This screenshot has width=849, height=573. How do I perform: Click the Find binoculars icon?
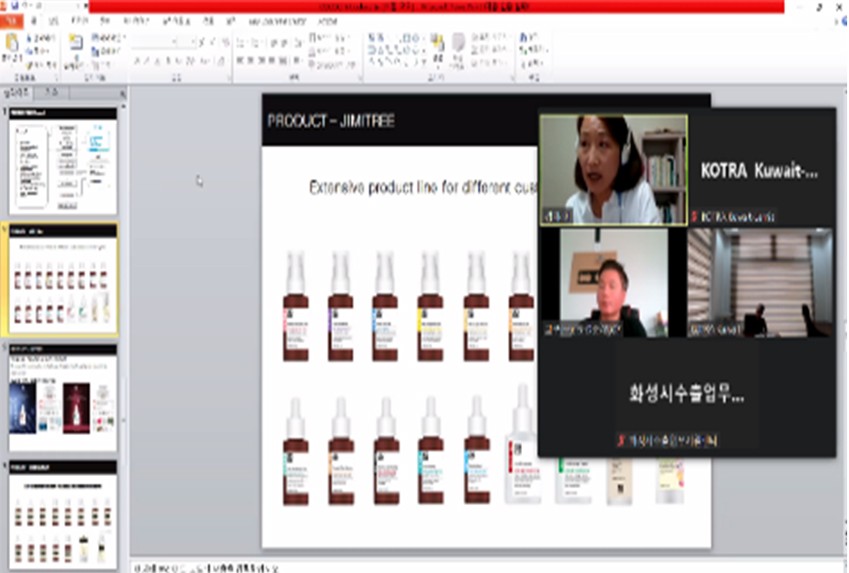pos(524,38)
